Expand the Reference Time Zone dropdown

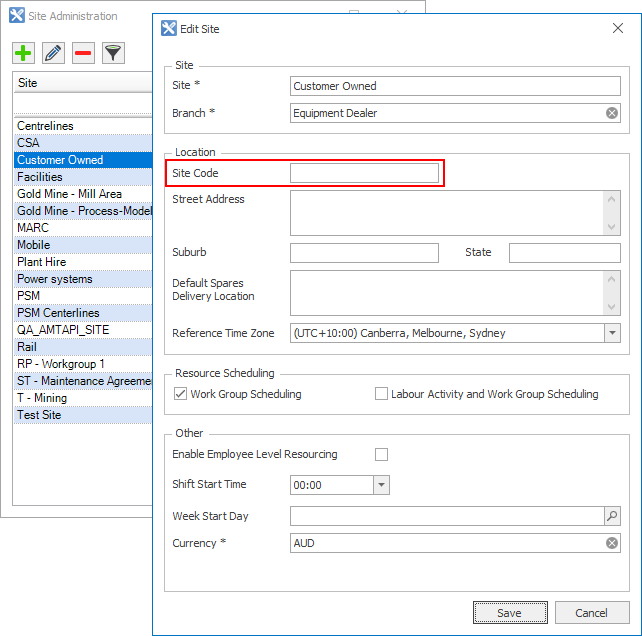(x=612, y=333)
